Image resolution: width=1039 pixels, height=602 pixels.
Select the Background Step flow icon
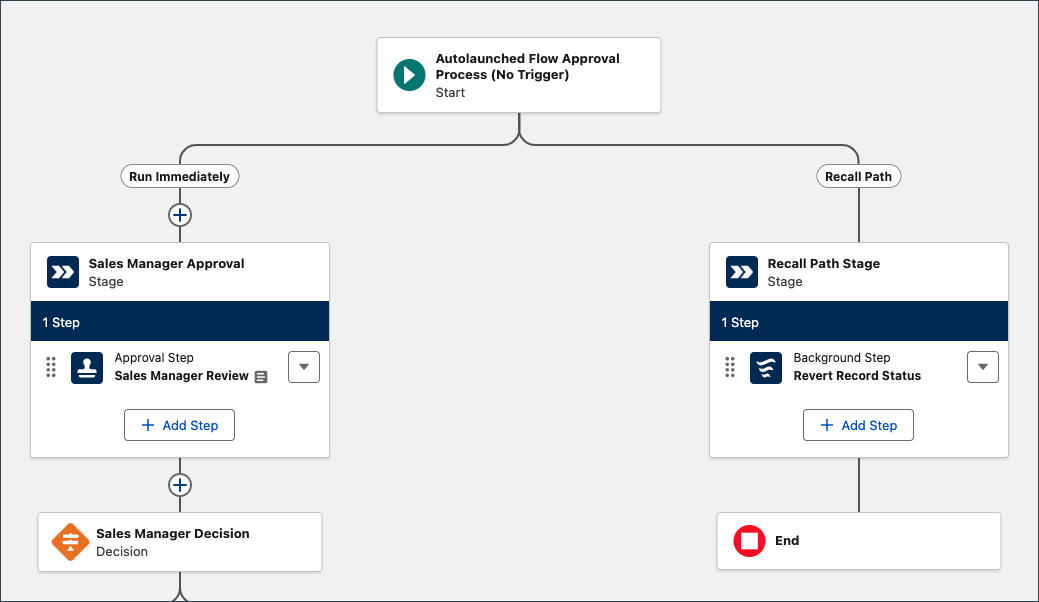[x=766, y=367]
